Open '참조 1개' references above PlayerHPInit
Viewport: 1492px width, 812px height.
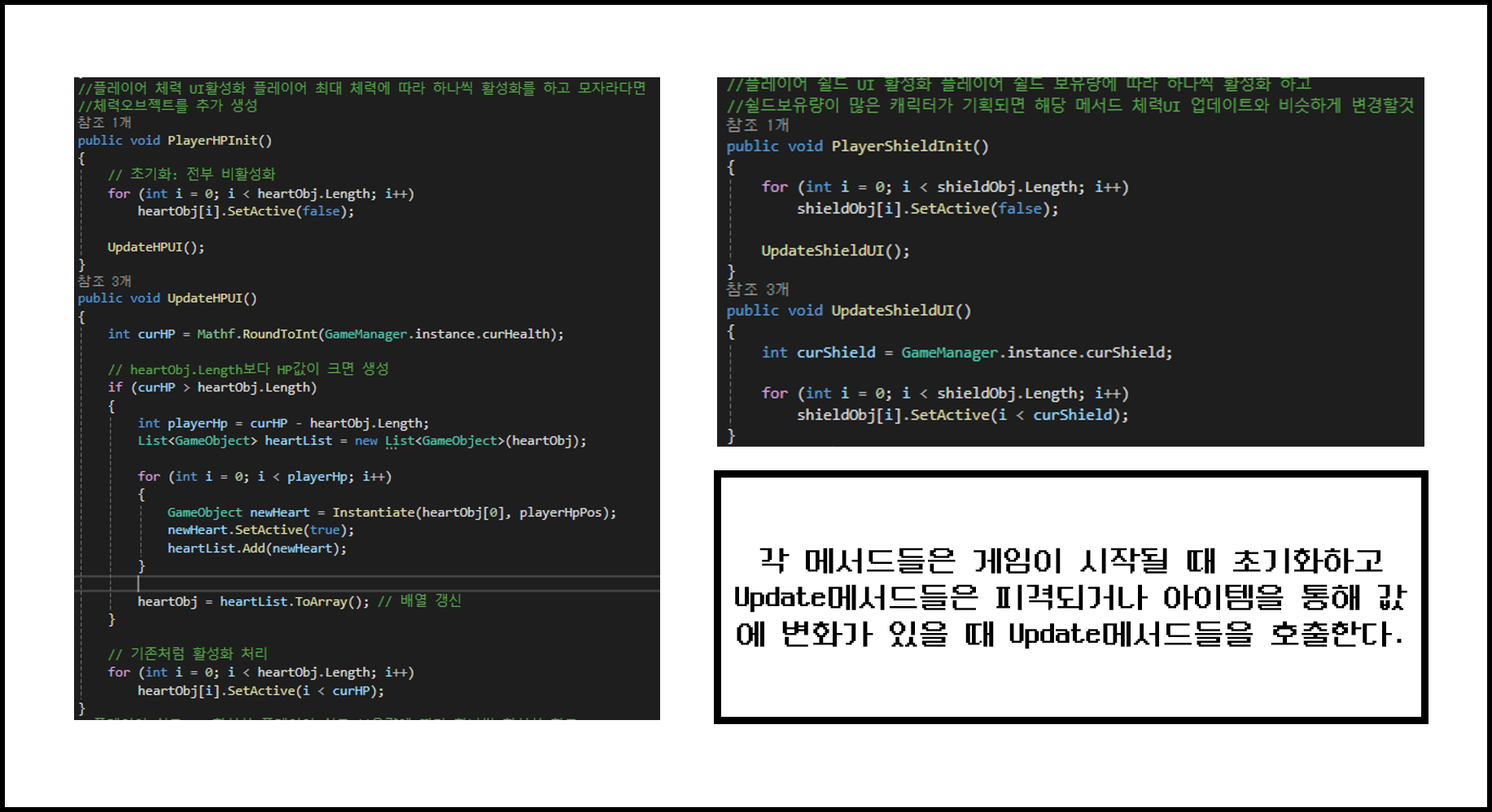pos(104,122)
